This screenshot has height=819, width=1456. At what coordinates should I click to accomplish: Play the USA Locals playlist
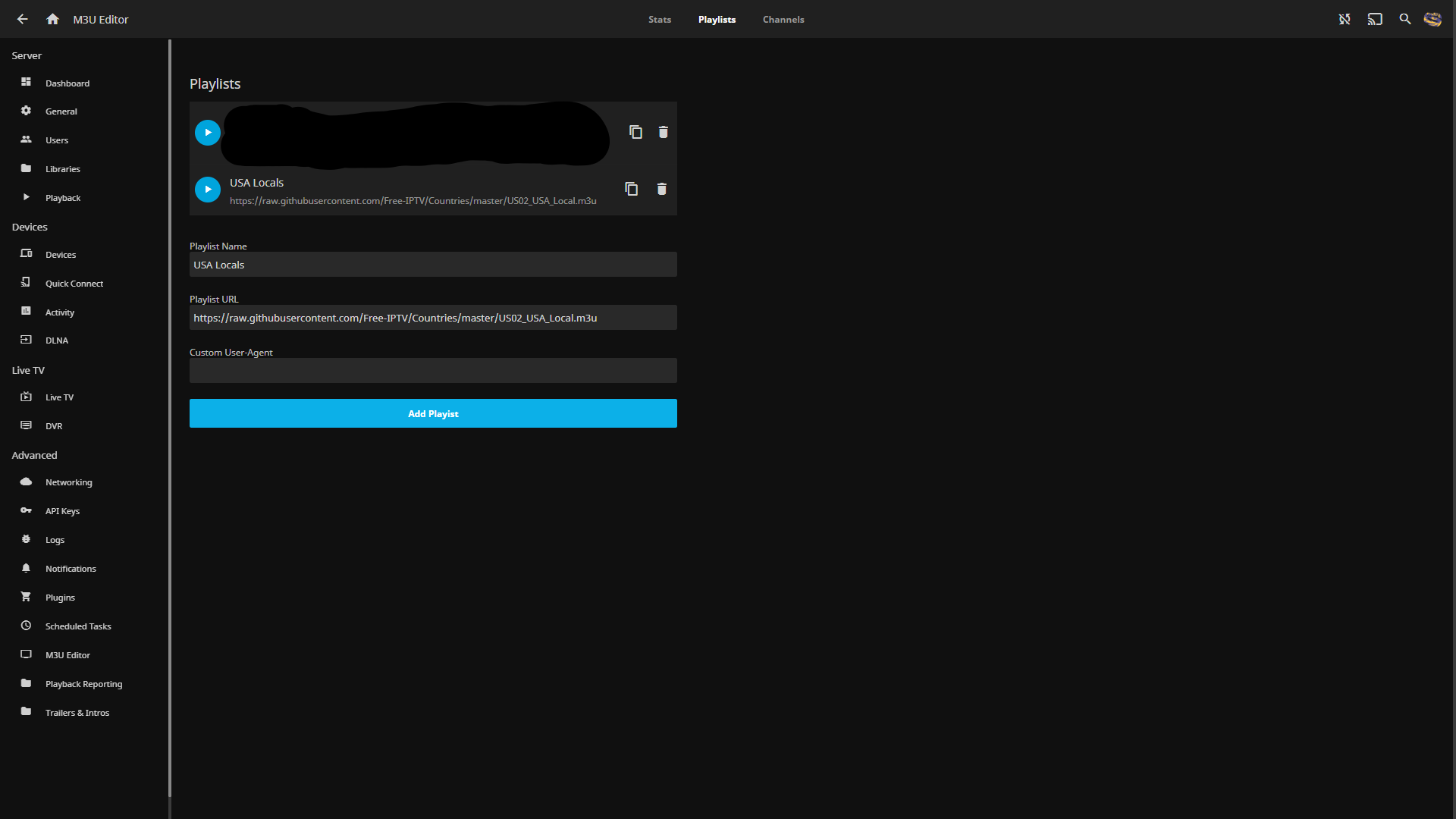(x=207, y=189)
